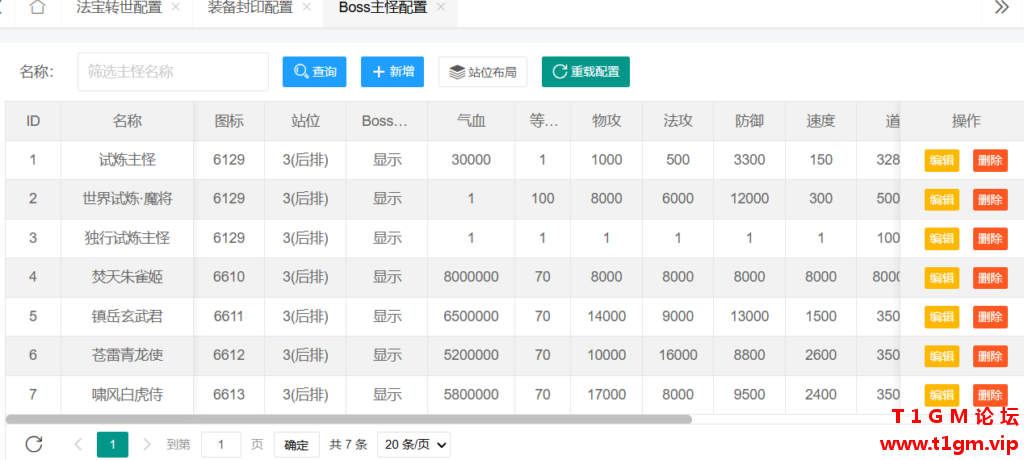Click the 物攻 value 17000

(x=607, y=395)
